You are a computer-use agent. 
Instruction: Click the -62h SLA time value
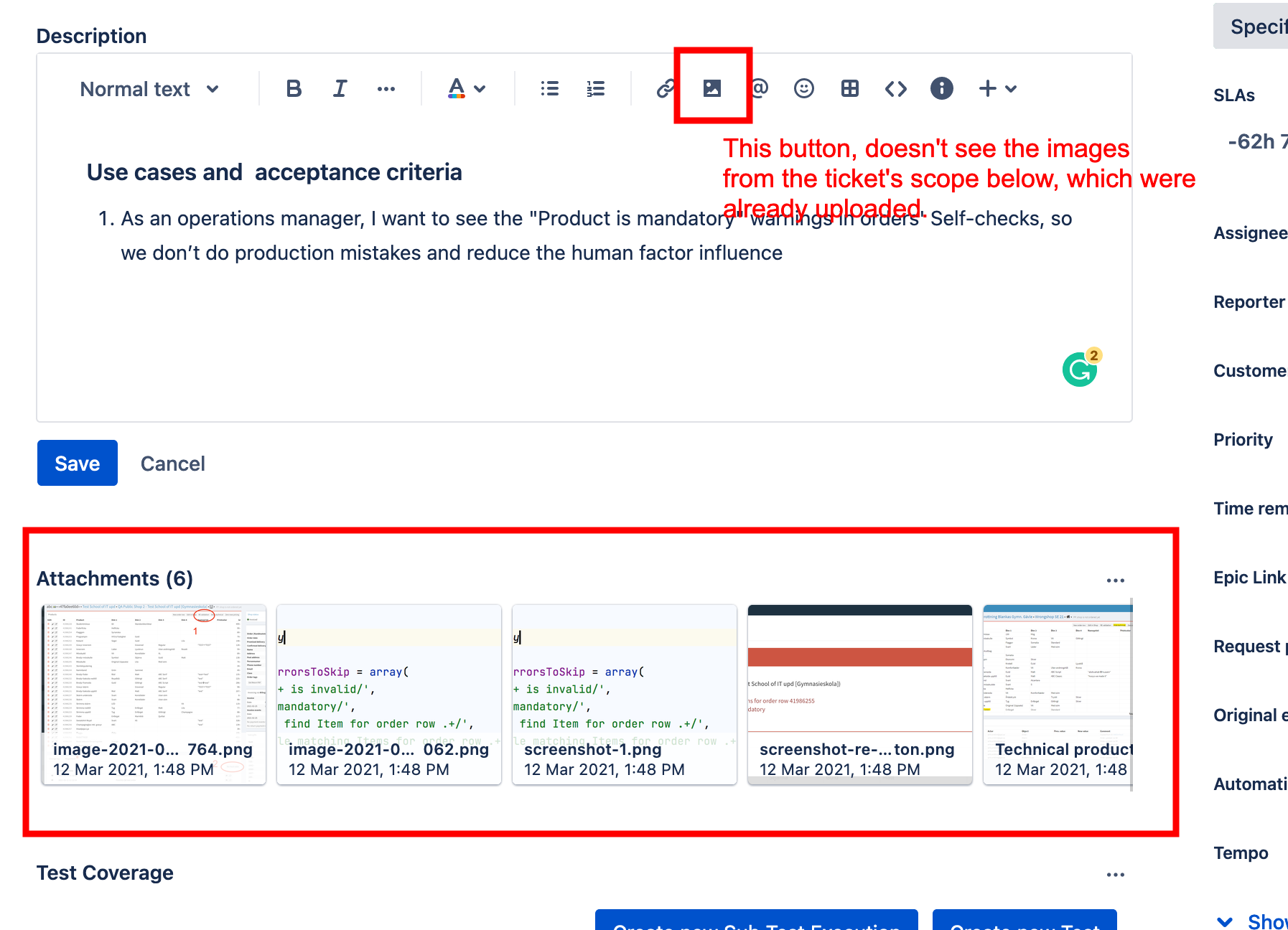pyautogui.click(x=1258, y=141)
